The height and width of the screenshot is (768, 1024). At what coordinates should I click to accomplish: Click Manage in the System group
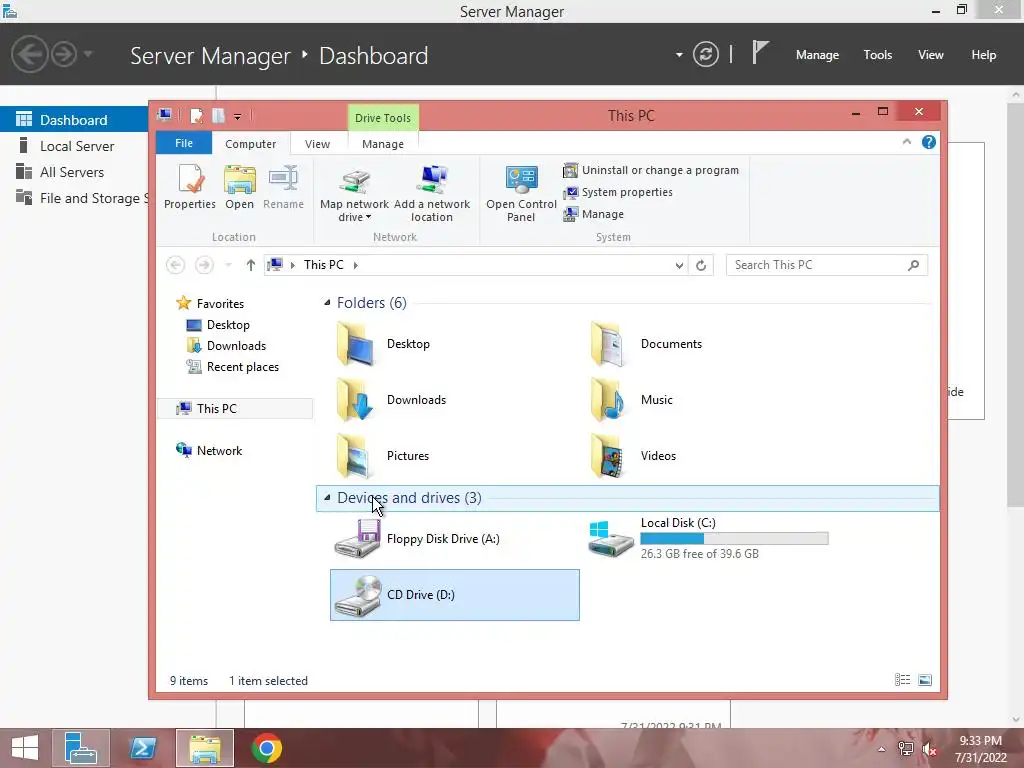594,214
